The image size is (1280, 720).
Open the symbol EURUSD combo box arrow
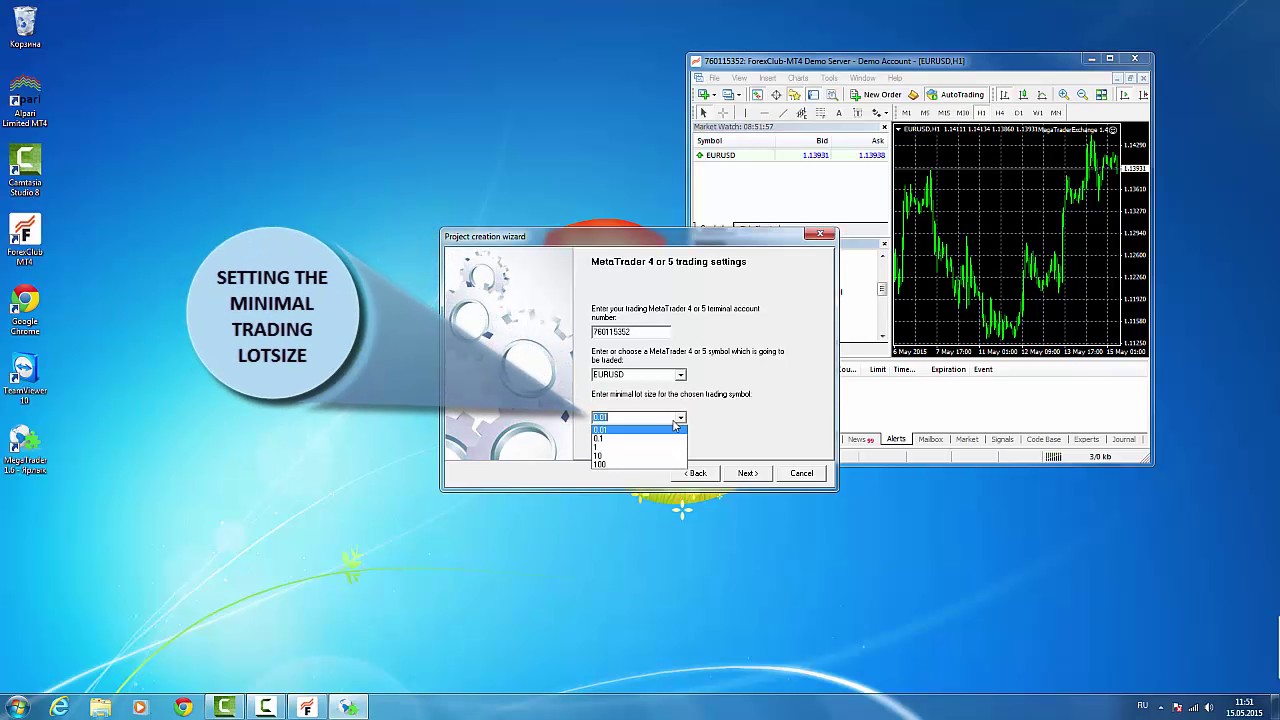coord(680,375)
